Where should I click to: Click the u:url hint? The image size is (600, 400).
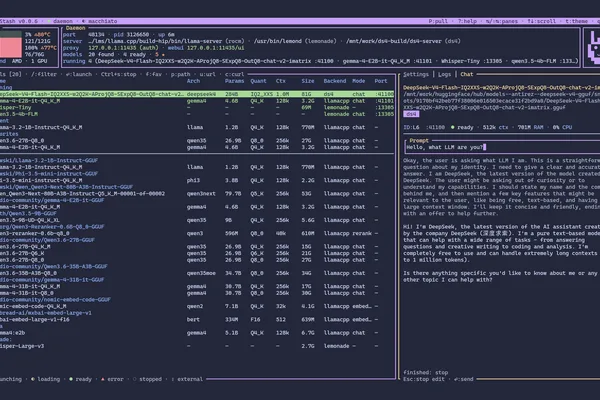(x=207, y=74)
